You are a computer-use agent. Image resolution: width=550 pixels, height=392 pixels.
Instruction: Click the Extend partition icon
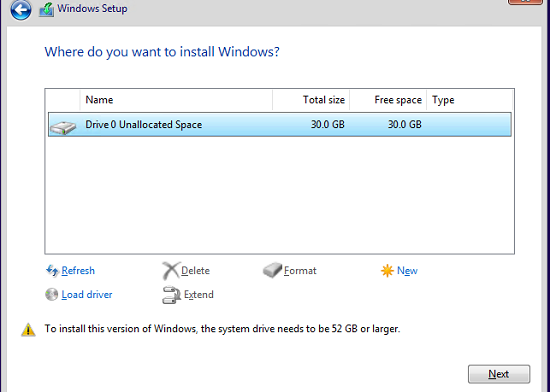point(172,295)
